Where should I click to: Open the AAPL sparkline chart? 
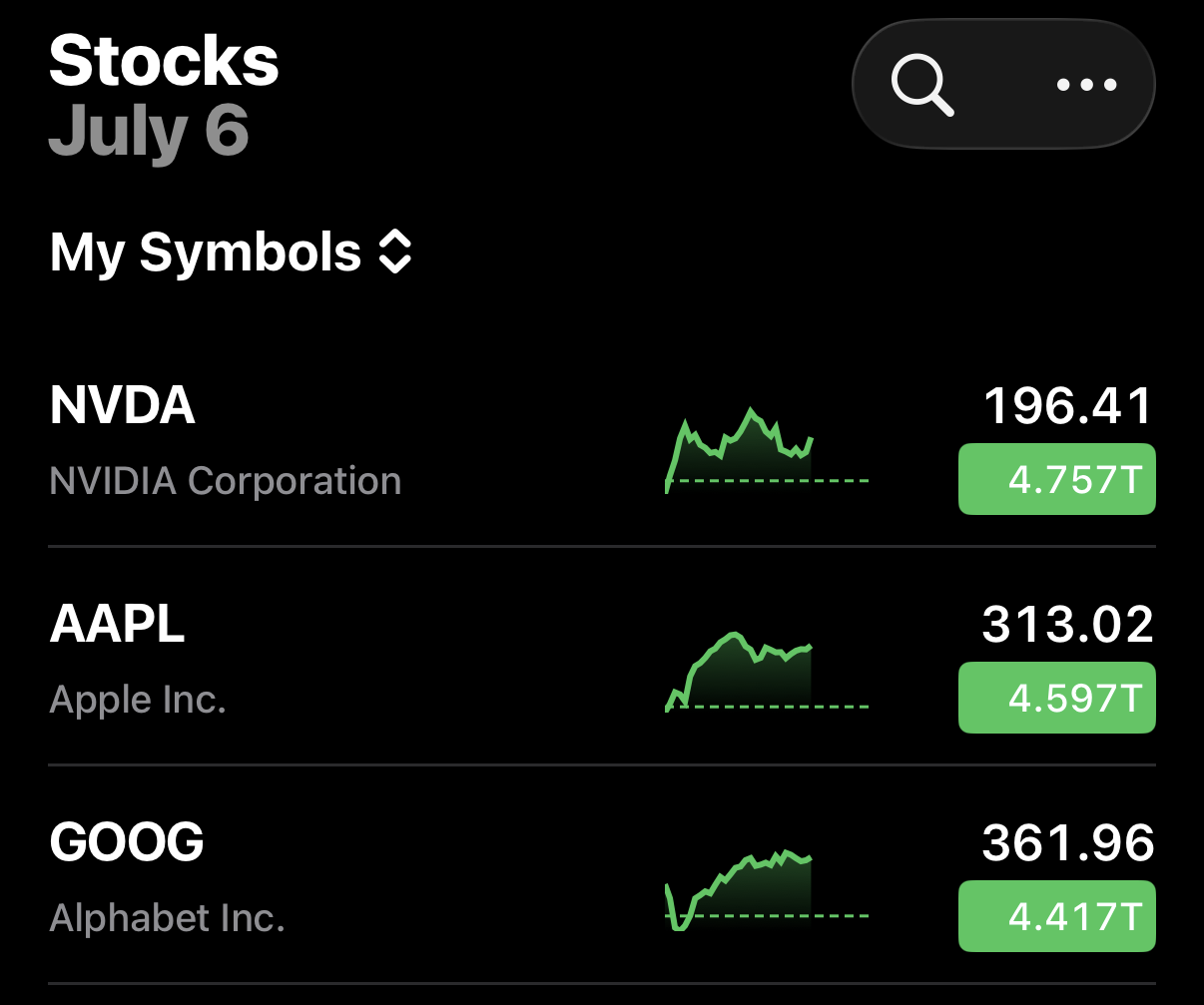pos(767,671)
